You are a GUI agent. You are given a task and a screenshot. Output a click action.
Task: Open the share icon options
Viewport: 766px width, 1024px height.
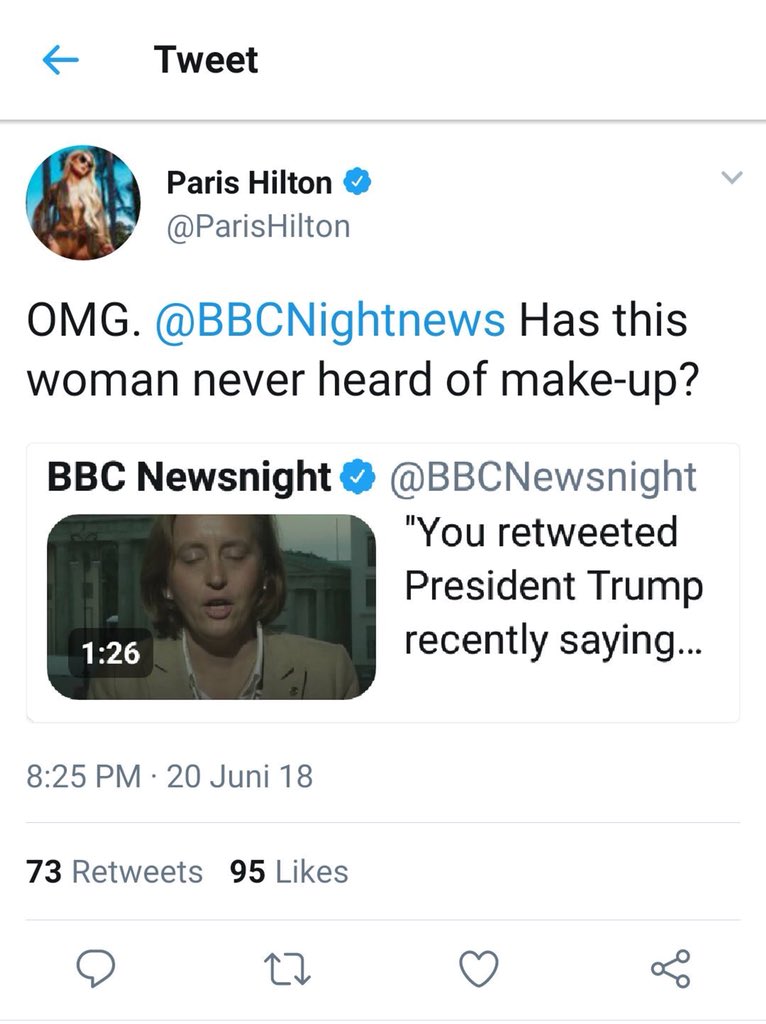point(670,968)
